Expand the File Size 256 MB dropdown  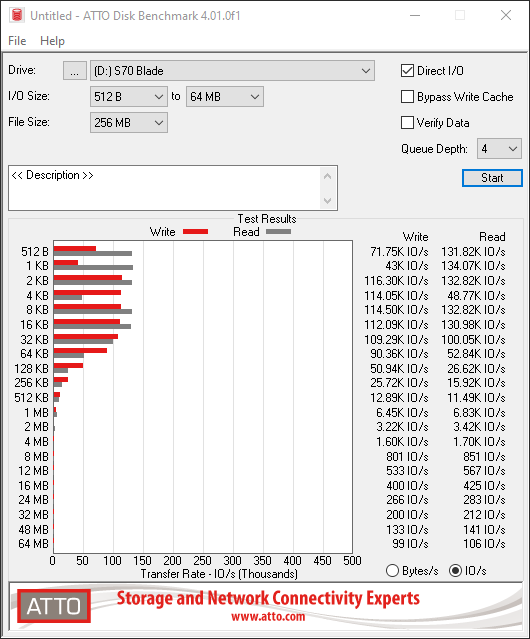click(129, 123)
